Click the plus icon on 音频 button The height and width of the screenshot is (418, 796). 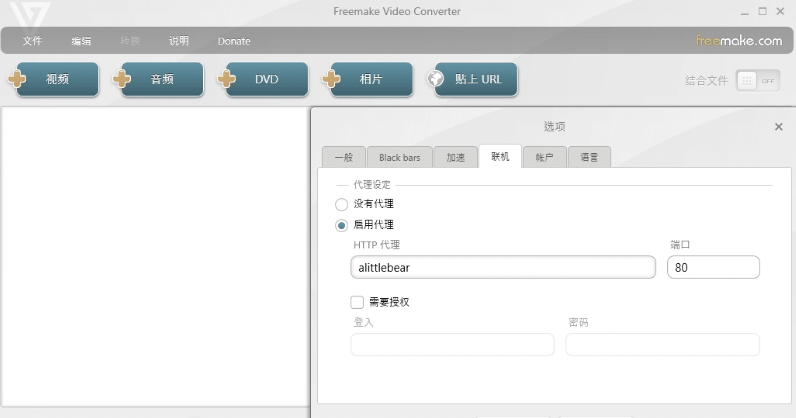122,79
